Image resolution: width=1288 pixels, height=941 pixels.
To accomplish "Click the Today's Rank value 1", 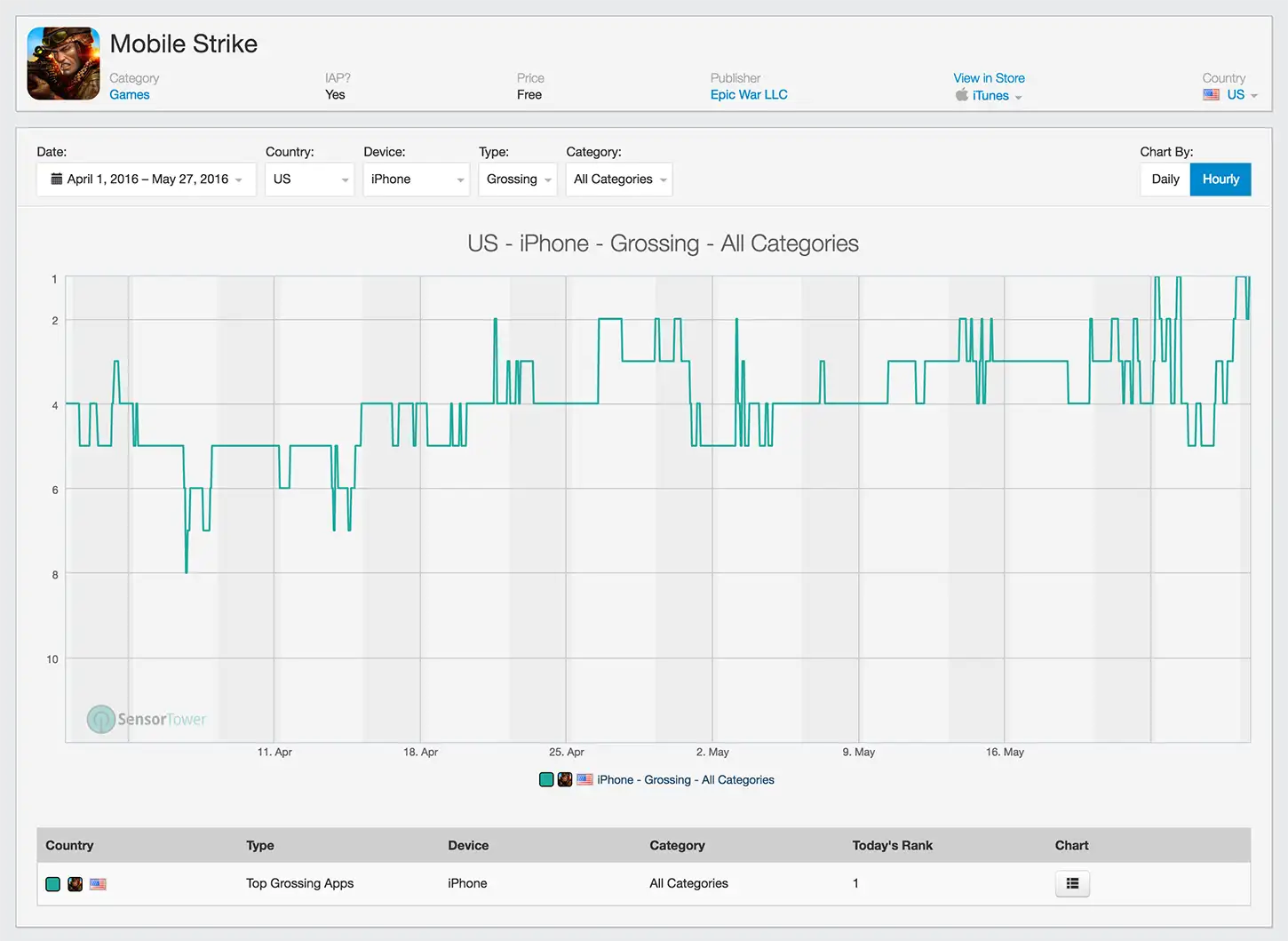I will [x=855, y=883].
